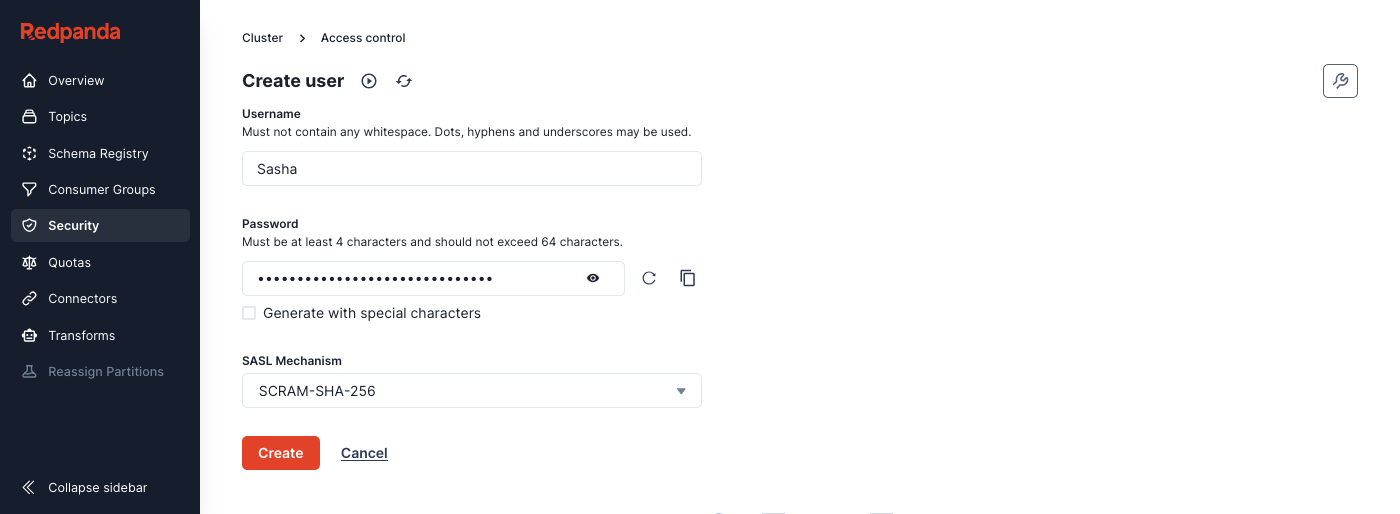Copy the password with the copy icon
Viewport: 1400px width, 514px height.
click(687, 279)
